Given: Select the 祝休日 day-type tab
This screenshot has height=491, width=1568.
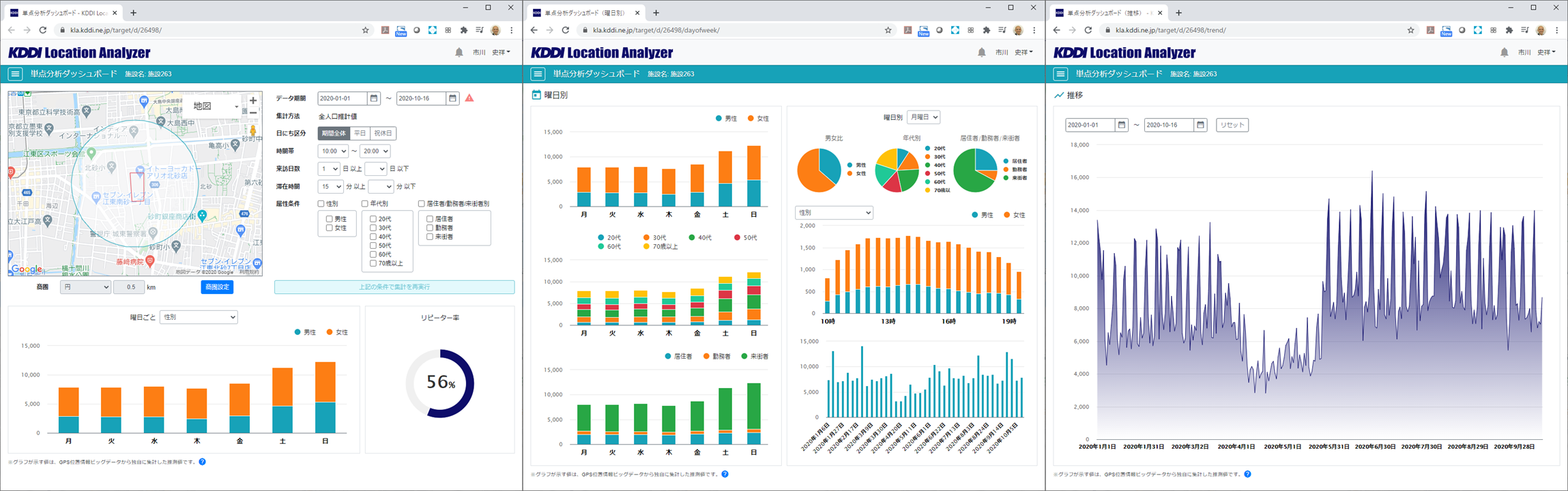Looking at the screenshot, I should (x=383, y=134).
